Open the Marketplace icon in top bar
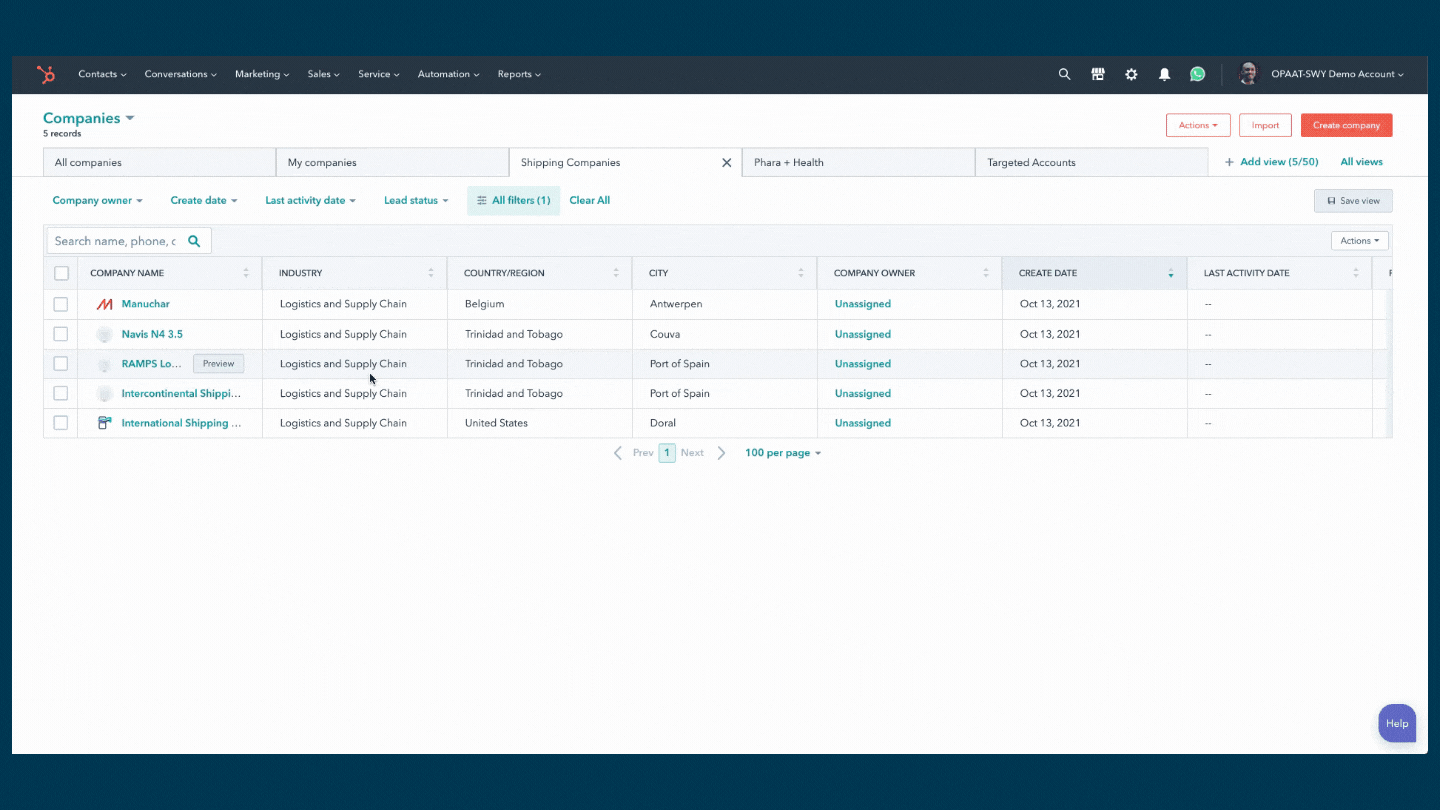Screen dimensions: 1440x810 [1098, 74]
